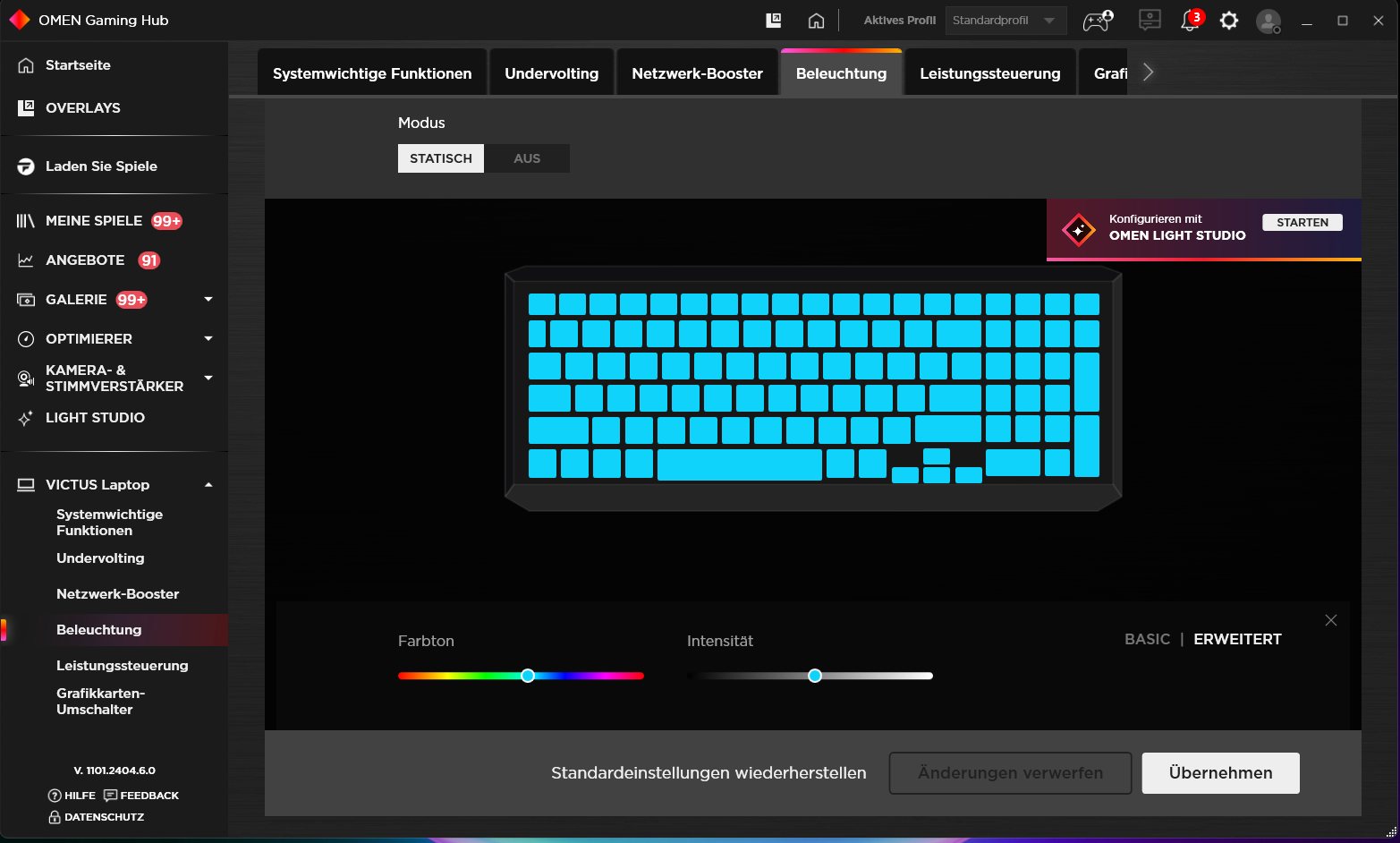Switch to the Netzwerk-Booster tab
Image resolution: width=1400 pixels, height=843 pixels.
click(697, 73)
